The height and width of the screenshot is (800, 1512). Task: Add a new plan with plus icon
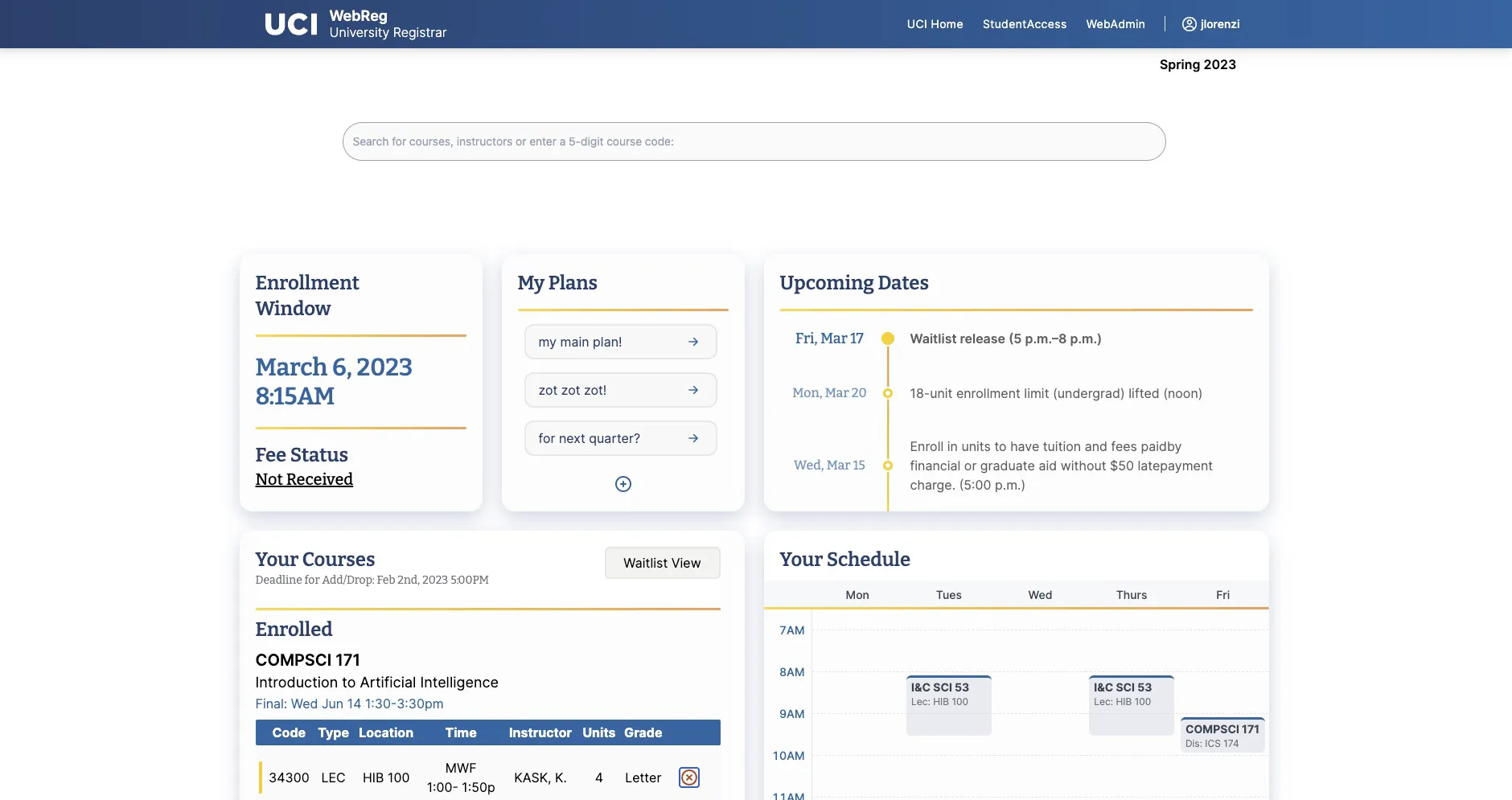(x=622, y=484)
